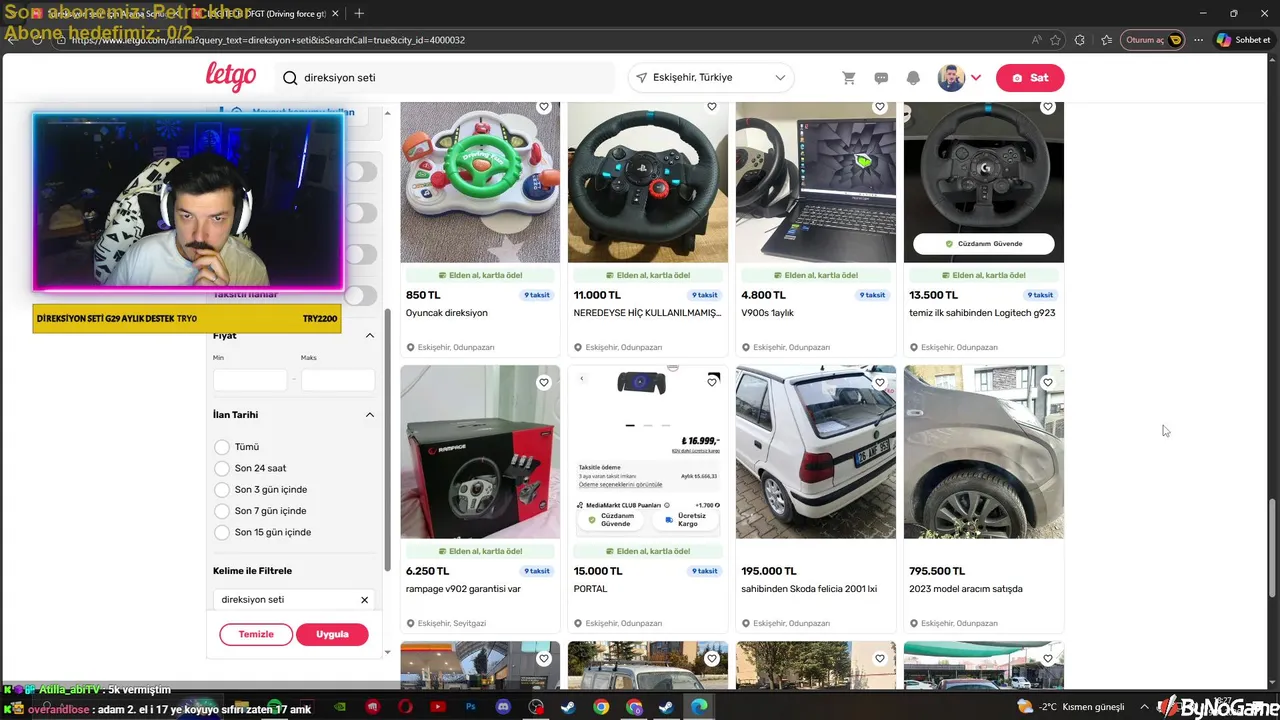Viewport: 1280px width, 720px height.
Task: Favorite the Oyuncak direksiyon listing heart
Action: pos(544,106)
